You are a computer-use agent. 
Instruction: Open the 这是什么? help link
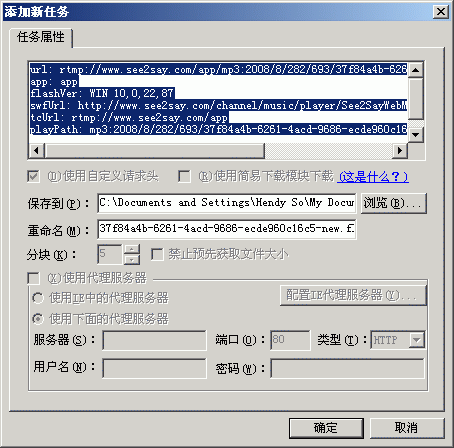pos(373,176)
